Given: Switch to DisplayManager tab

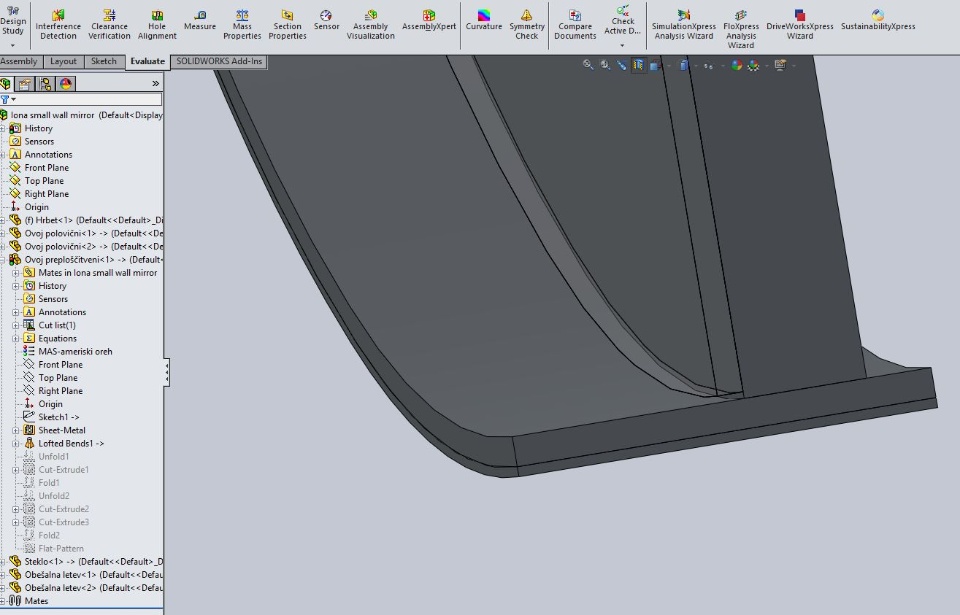Looking at the screenshot, I should click(x=66, y=83).
